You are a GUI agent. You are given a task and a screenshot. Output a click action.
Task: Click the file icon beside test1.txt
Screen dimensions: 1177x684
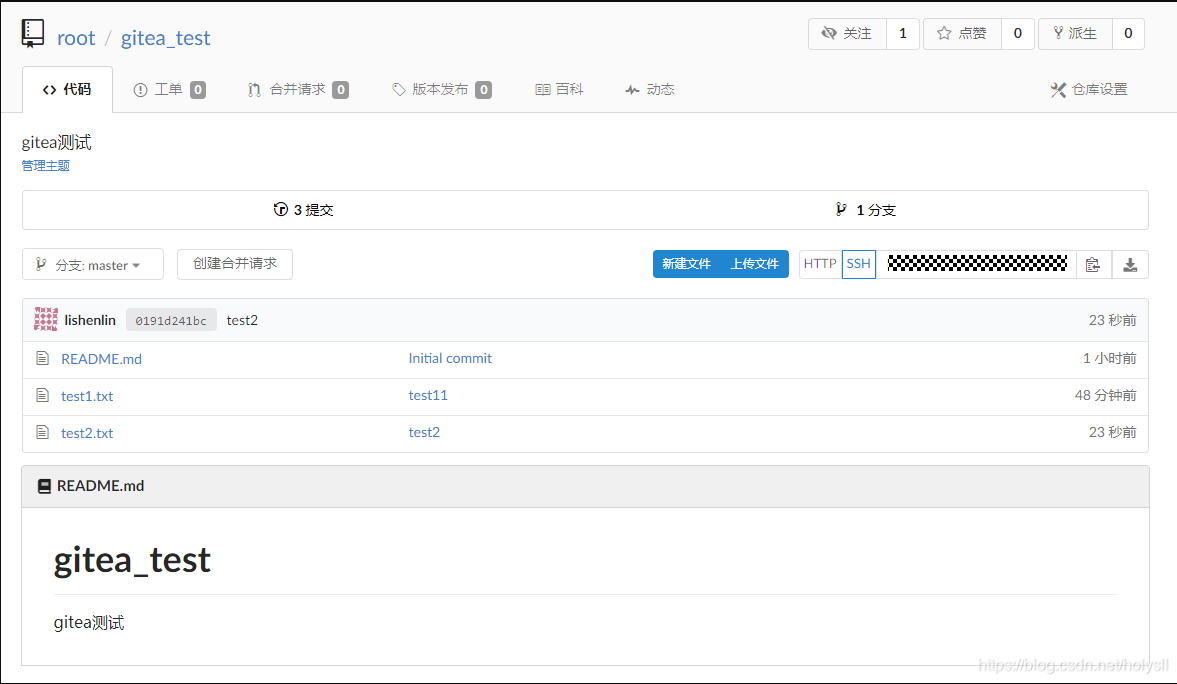pyautogui.click(x=43, y=395)
